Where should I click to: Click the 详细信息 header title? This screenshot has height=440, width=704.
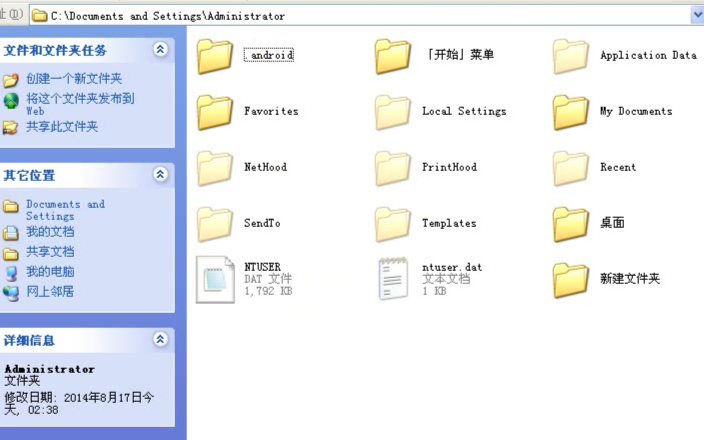pyautogui.click(x=29, y=340)
